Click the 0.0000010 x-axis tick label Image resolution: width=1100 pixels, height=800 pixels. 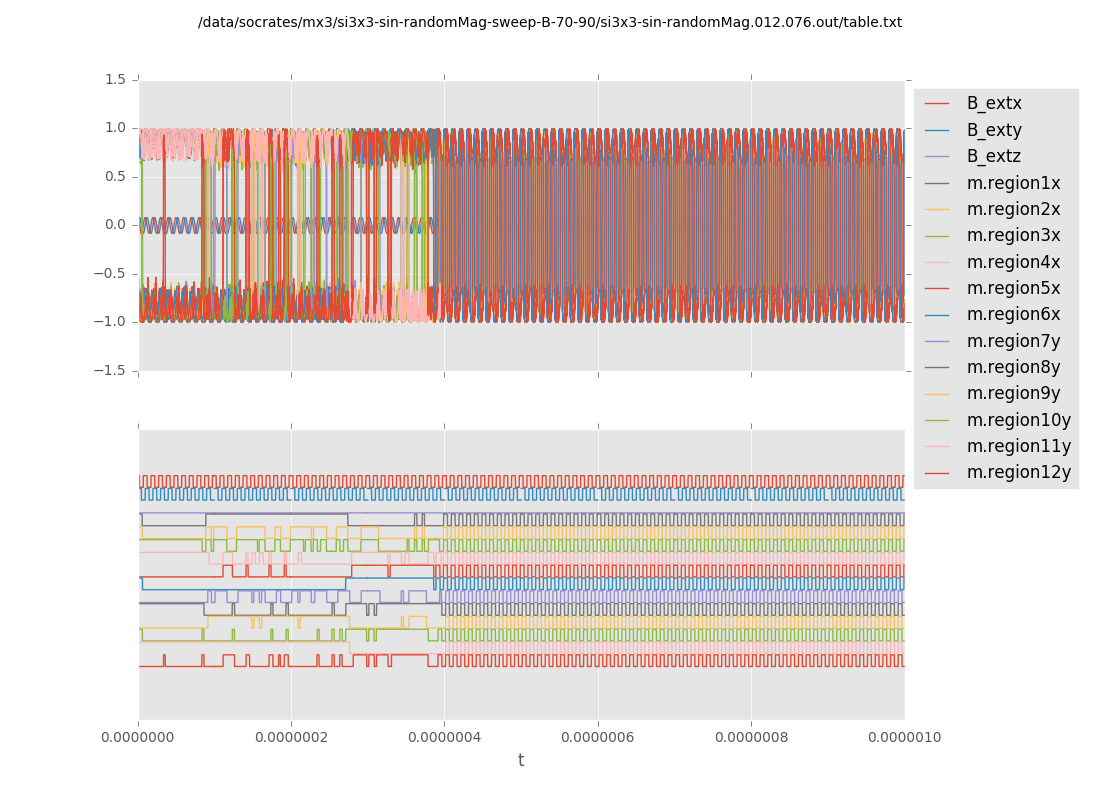903,738
